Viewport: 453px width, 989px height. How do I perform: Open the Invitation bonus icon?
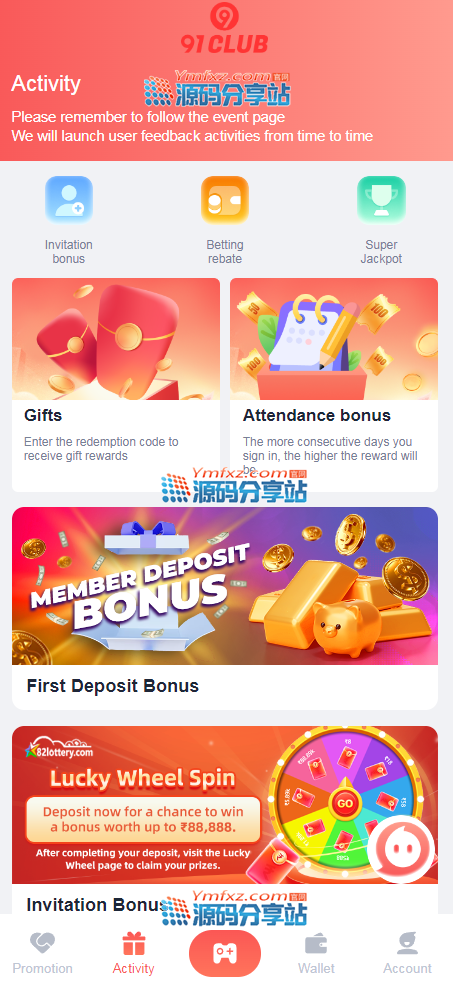tap(69, 200)
